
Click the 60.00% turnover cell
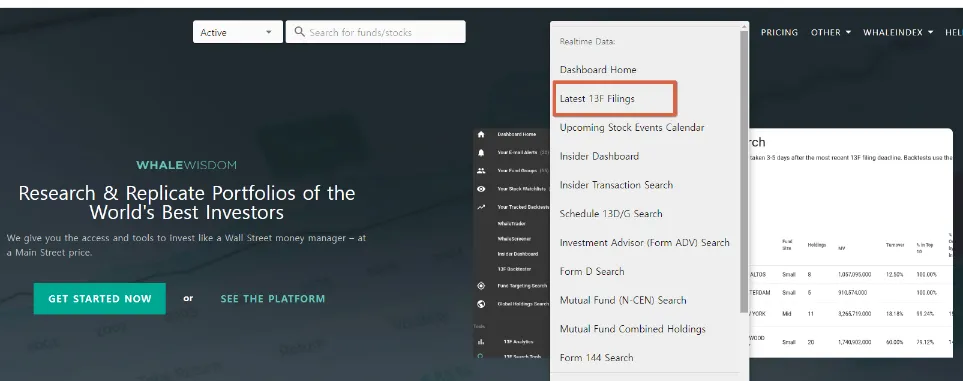tap(894, 342)
